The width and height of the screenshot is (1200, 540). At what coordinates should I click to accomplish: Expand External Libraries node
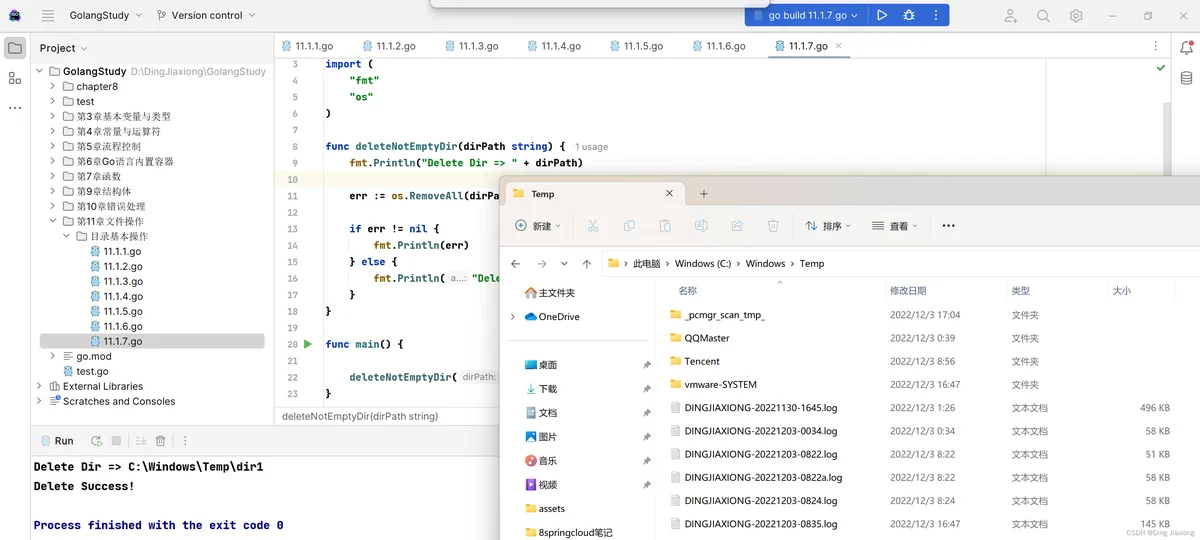coord(40,386)
